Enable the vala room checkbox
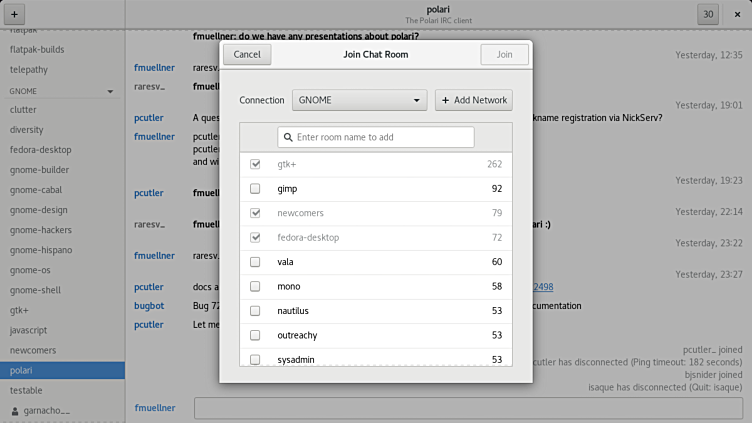This screenshot has height=423, width=752. 255,262
